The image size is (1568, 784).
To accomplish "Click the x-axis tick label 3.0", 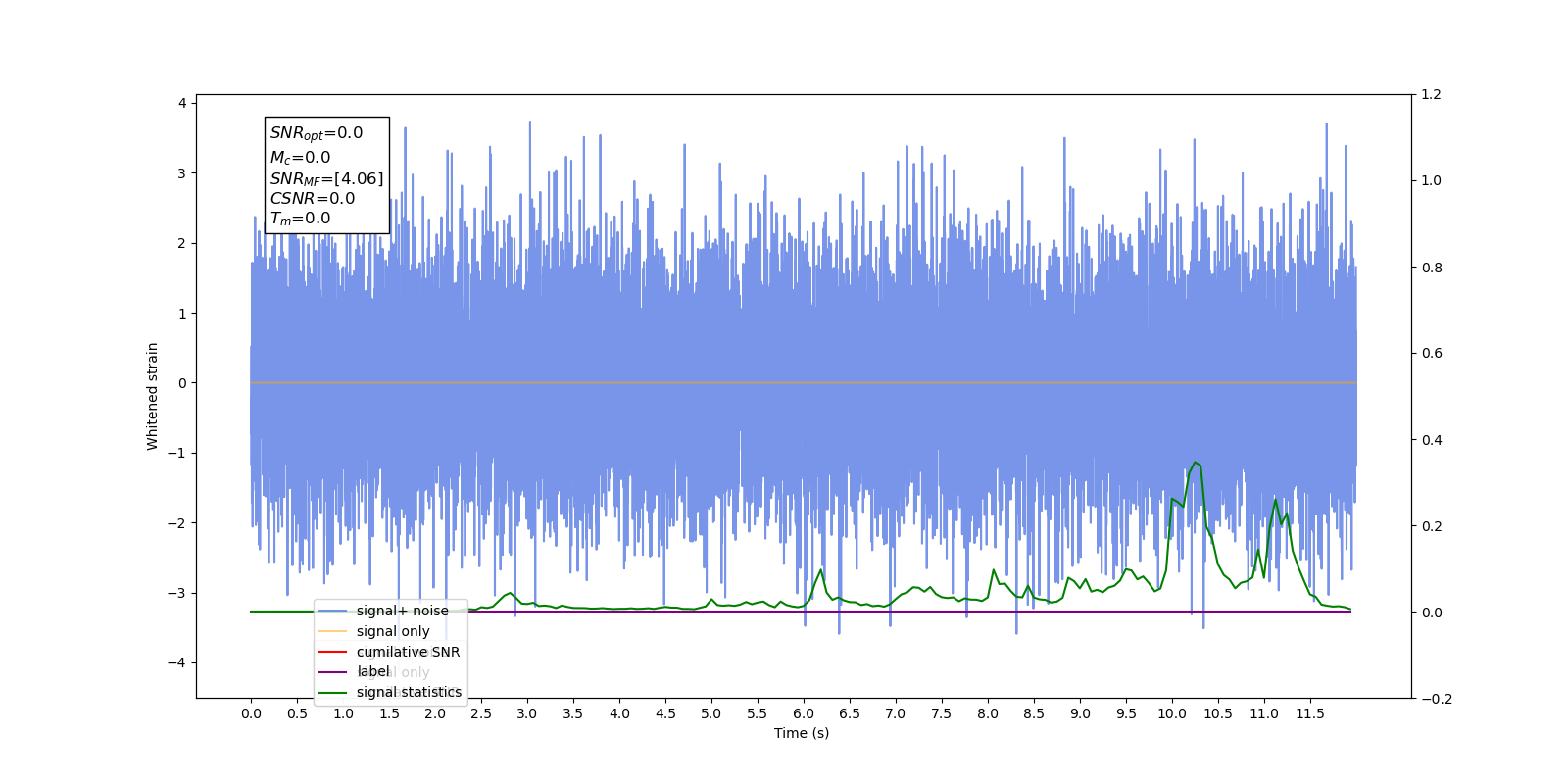I will click(527, 713).
